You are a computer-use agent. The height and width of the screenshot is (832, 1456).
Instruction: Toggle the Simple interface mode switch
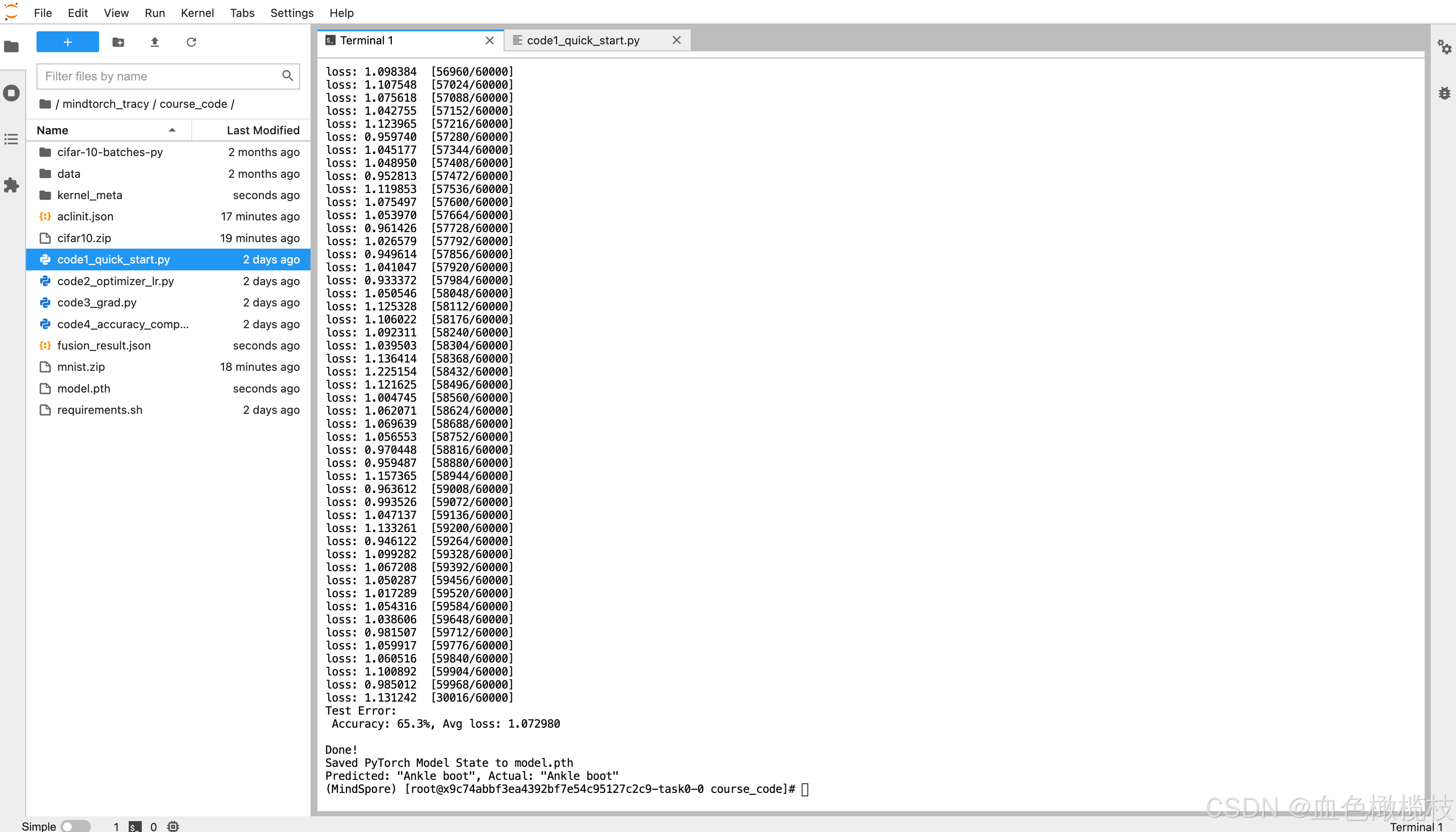[x=75, y=826]
